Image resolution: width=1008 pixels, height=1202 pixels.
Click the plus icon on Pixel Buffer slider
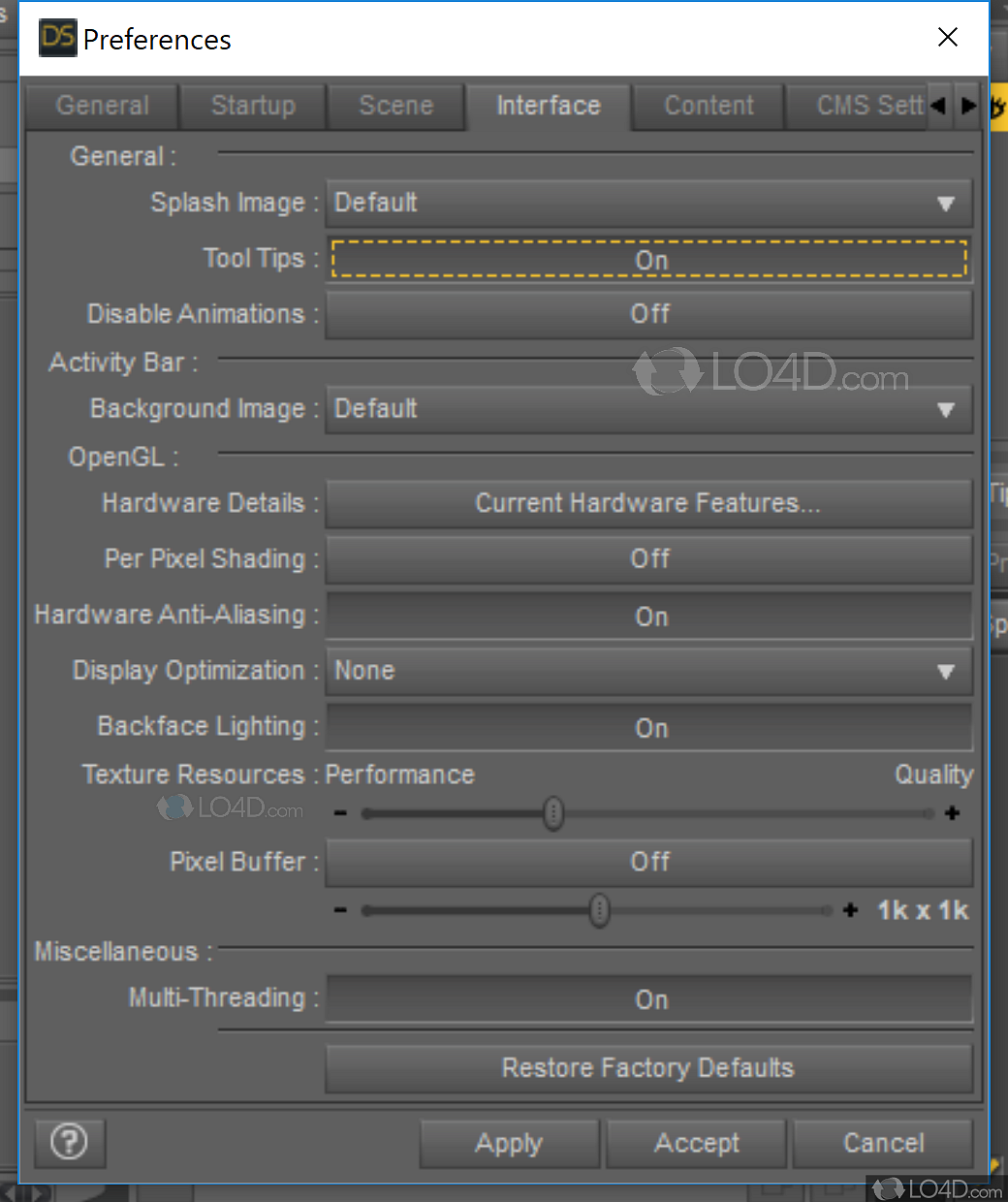pyautogui.click(x=850, y=910)
